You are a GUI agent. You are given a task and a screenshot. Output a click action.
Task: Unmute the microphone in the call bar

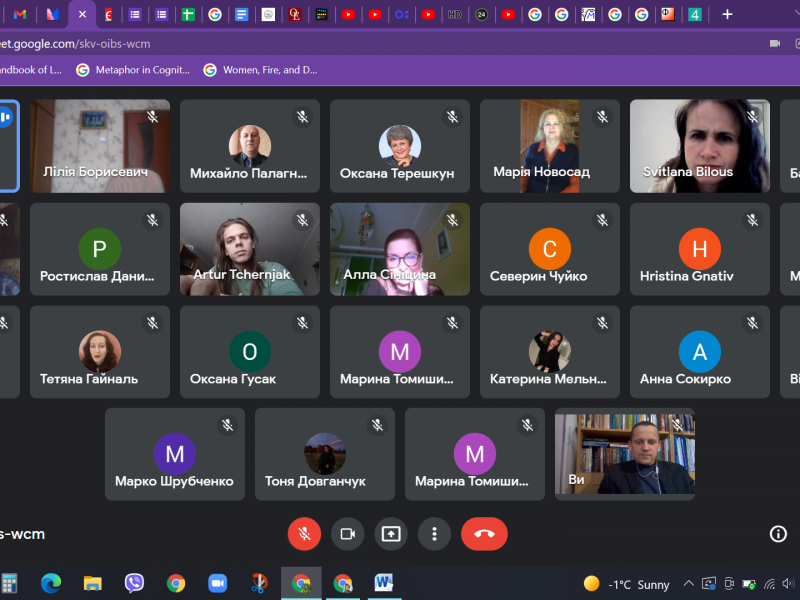coord(304,534)
